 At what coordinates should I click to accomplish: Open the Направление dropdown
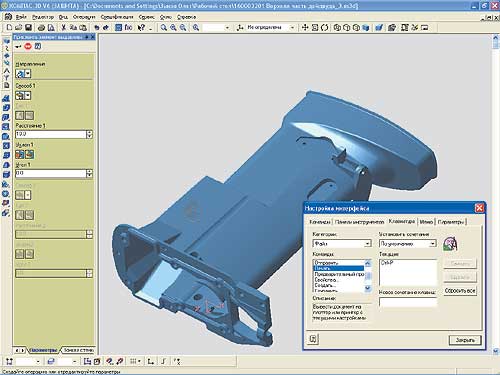[x=28, y=74]
